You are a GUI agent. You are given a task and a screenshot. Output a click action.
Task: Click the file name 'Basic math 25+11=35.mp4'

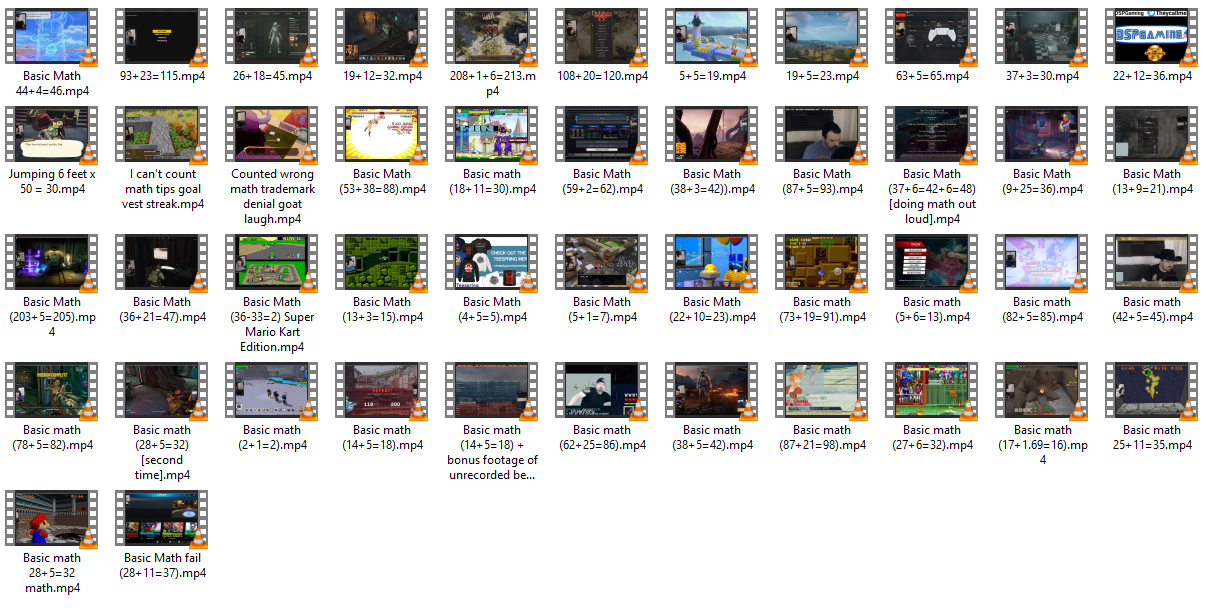point(1152,438)
